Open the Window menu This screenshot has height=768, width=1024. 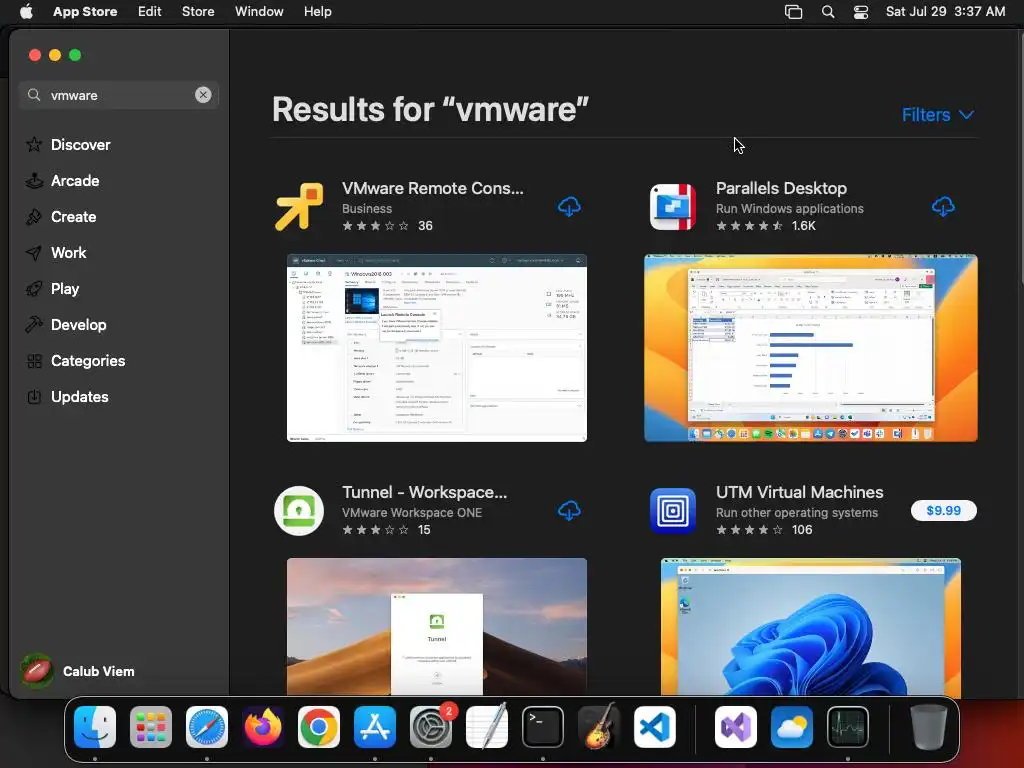(x=259, y=12)
